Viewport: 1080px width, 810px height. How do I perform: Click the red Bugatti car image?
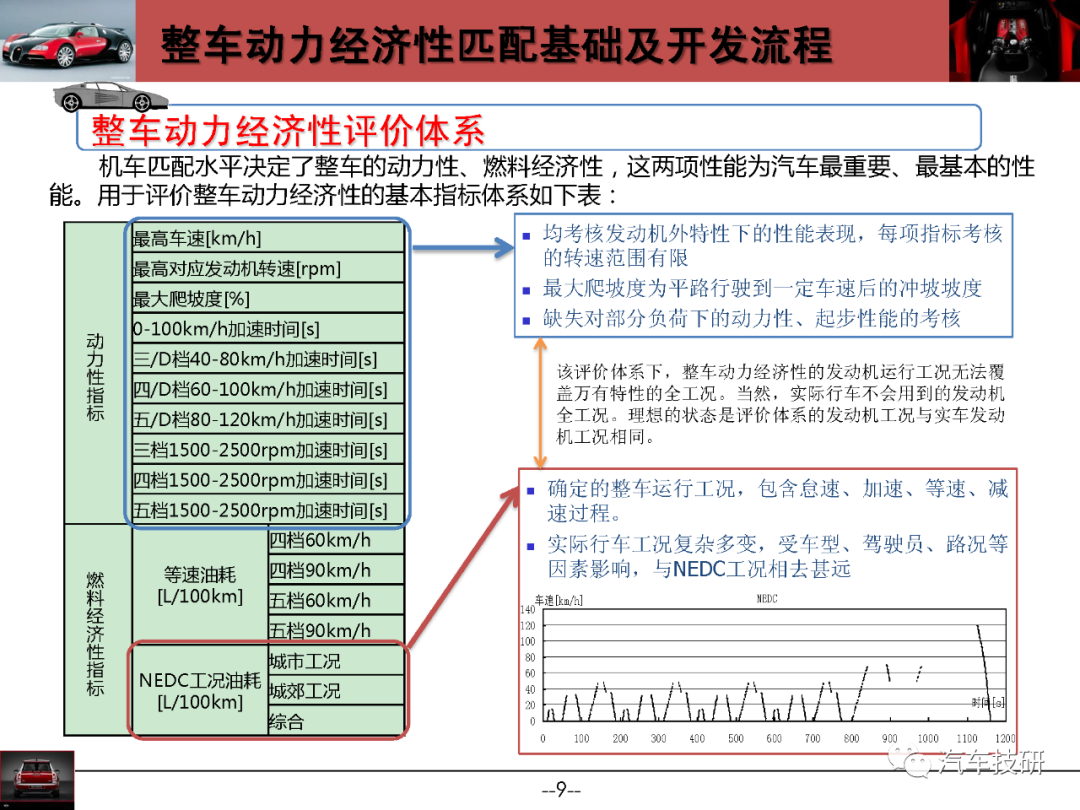click(68, 40)
